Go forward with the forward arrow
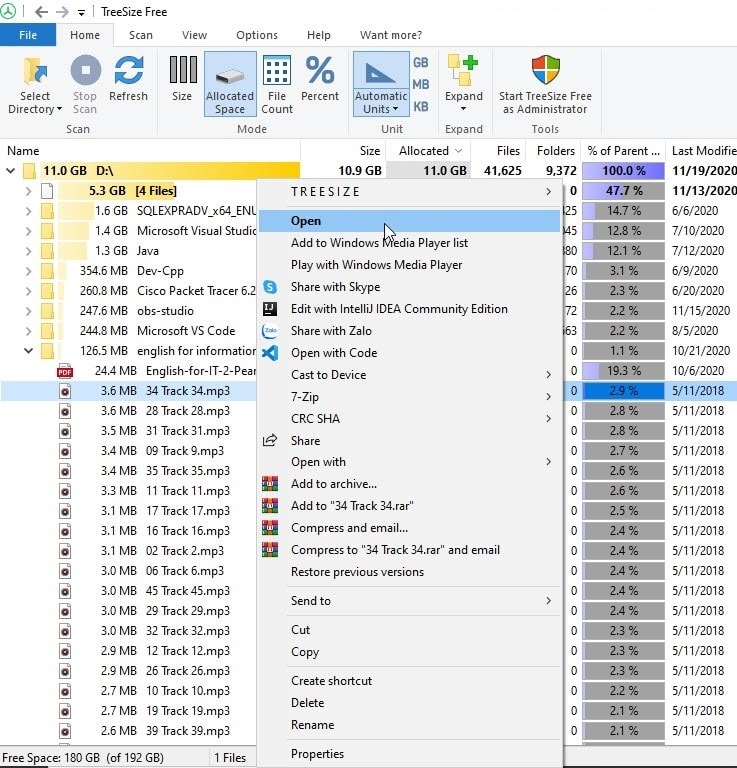This screenshot has width=737, height=768. (62, 12)
